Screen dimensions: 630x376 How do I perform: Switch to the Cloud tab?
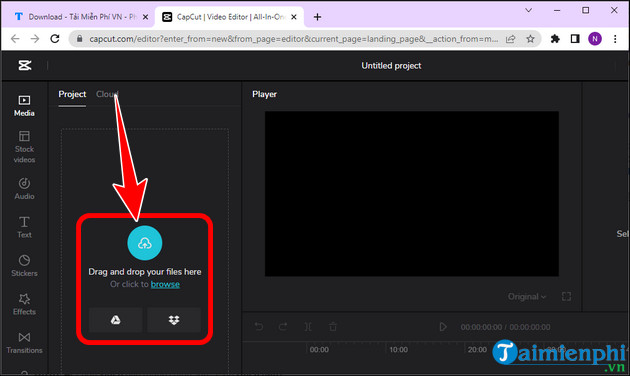point(107,94)
